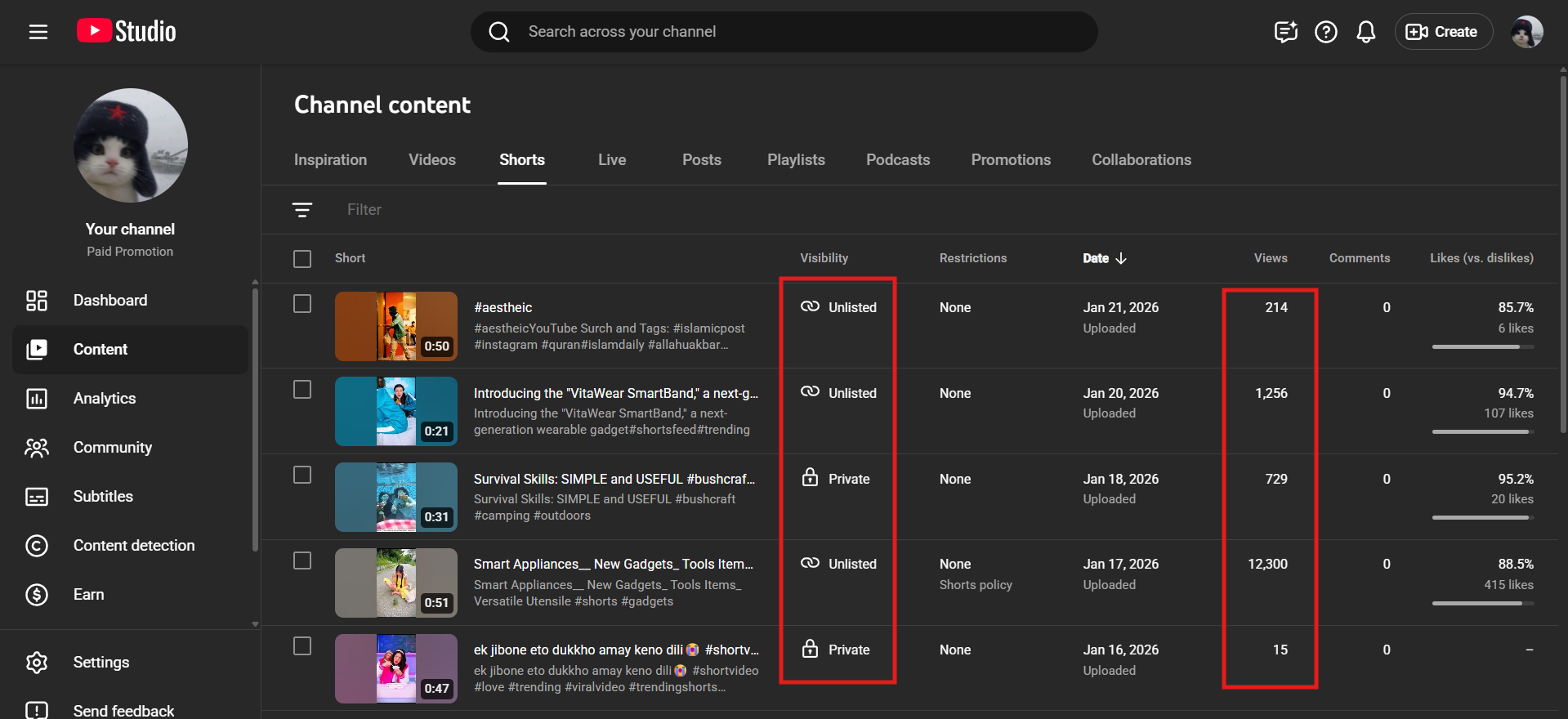Open Content detection in the sidebar
Viewport: 1568px width, 719px height.
[x=134, y=546]
